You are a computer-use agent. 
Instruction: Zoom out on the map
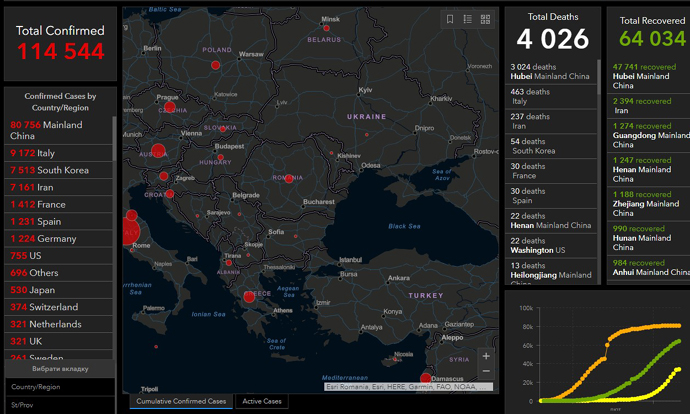coord(486,371)
